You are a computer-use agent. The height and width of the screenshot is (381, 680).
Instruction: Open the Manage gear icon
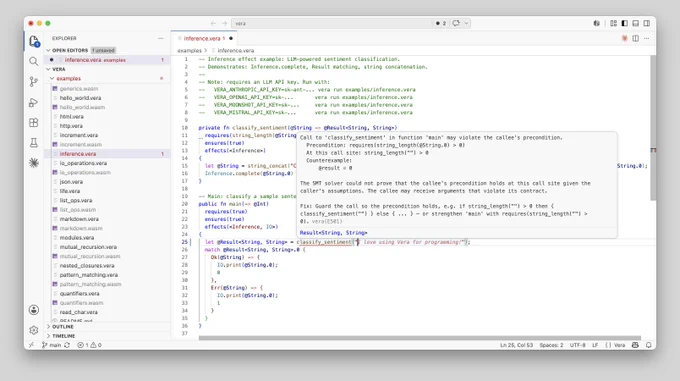(x=34, y=330)
